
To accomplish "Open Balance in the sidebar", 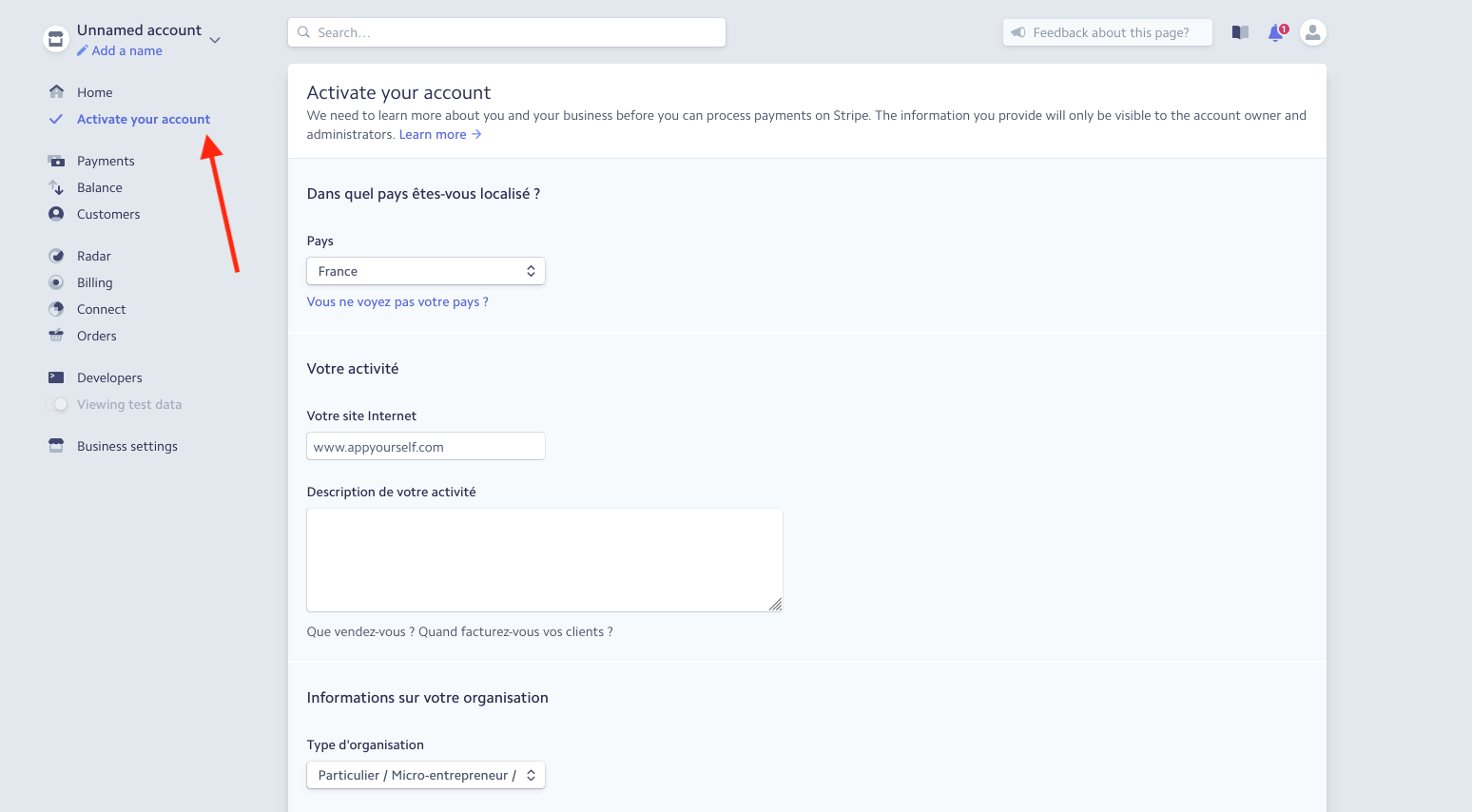I will point(100,187).
